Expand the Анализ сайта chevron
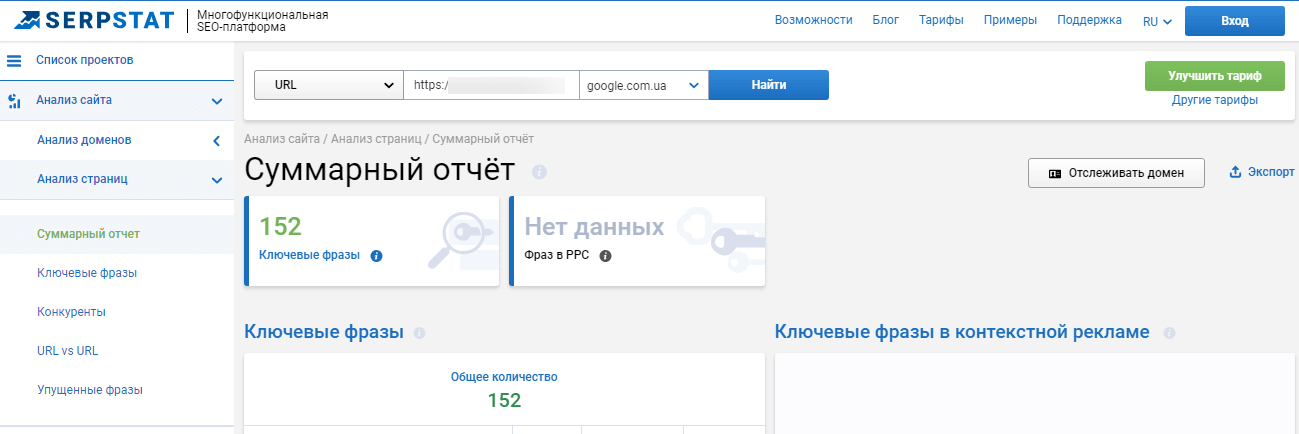This screenshot has height=434, width=1299. [216, 101]
